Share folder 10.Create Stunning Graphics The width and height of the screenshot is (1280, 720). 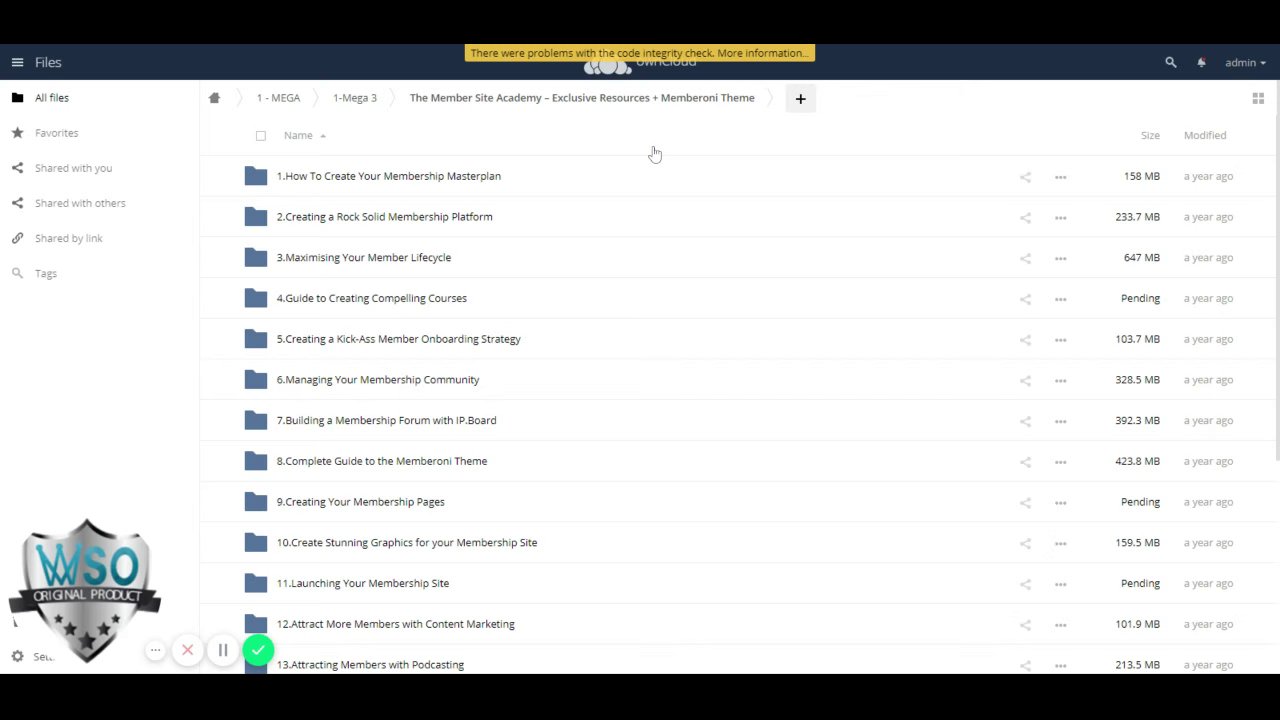1025,544
